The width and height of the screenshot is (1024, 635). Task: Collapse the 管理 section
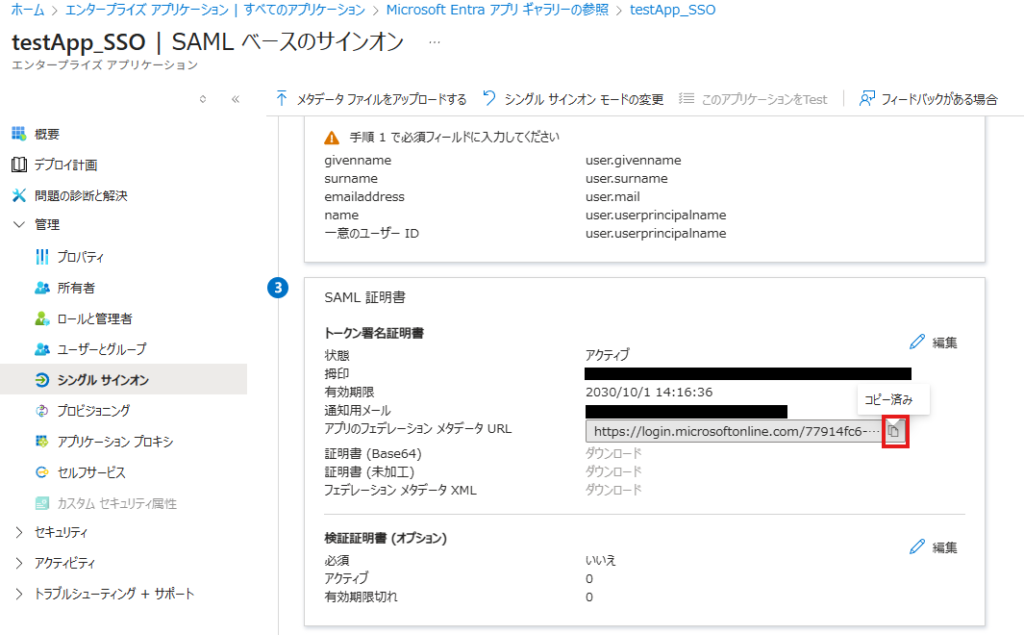pos(19,225)
